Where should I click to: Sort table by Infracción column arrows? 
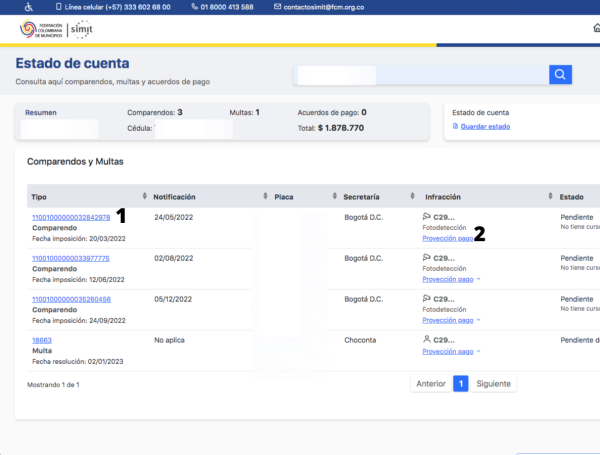[550, 196]
